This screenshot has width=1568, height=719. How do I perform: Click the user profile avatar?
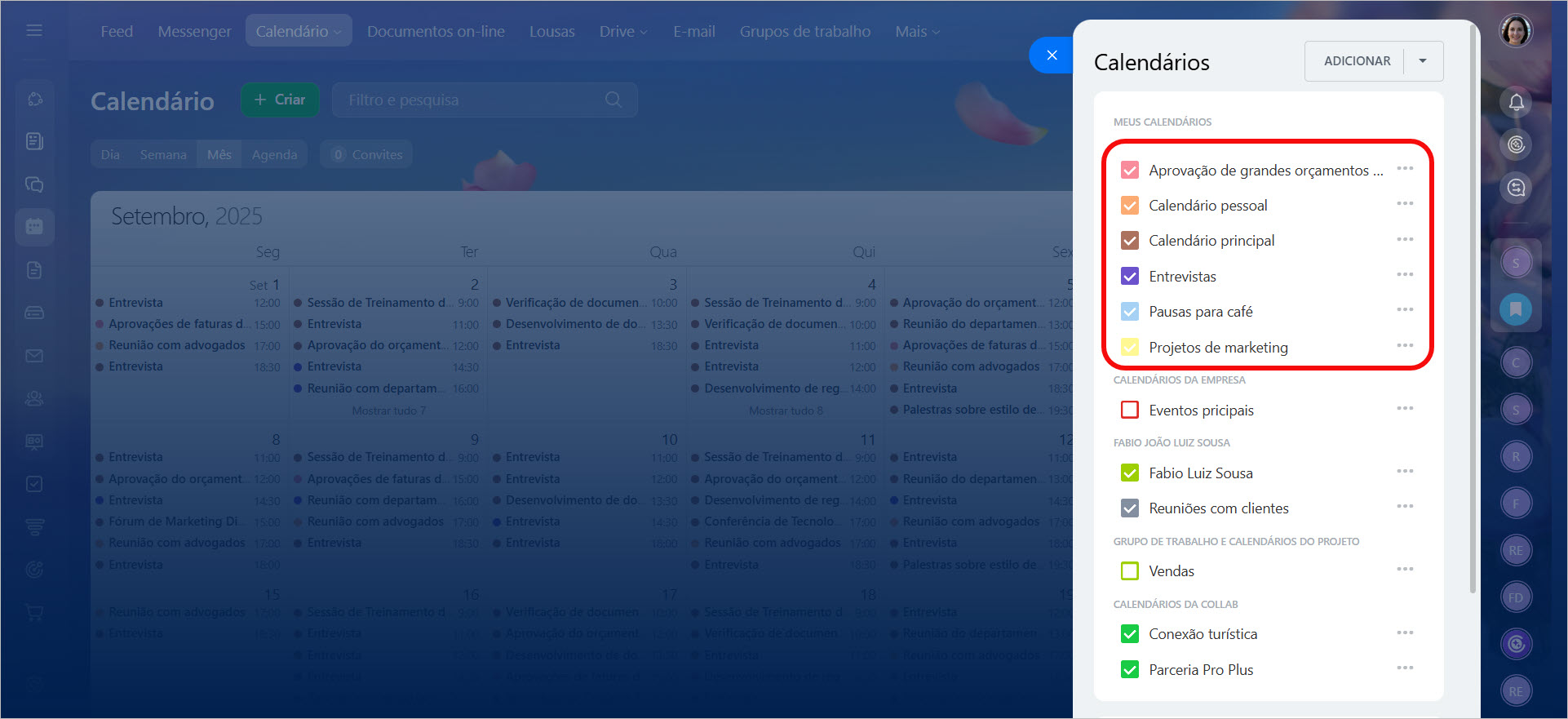[1516, 31]
